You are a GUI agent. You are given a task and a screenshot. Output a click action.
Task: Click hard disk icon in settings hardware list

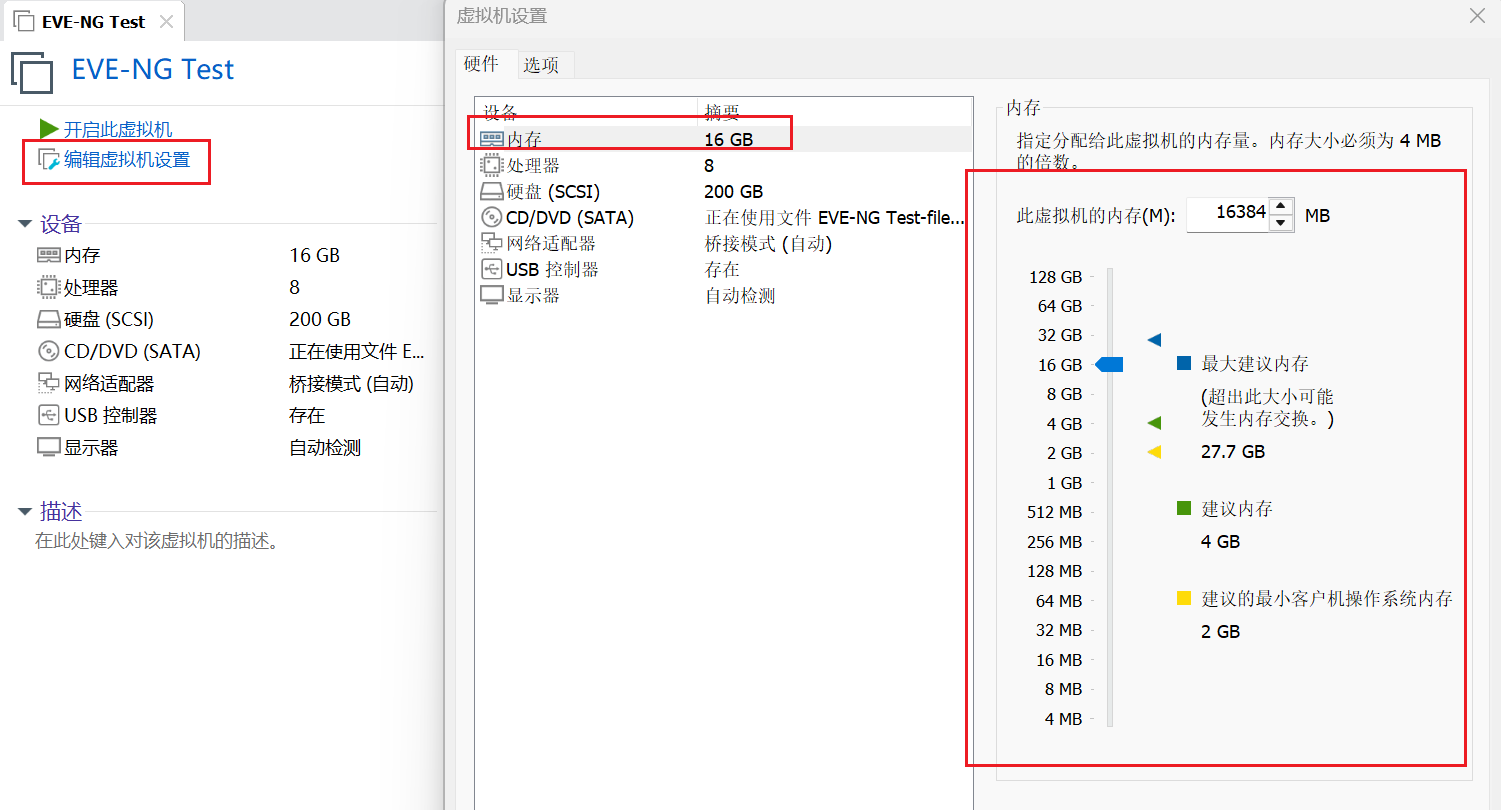click(492, 191)
